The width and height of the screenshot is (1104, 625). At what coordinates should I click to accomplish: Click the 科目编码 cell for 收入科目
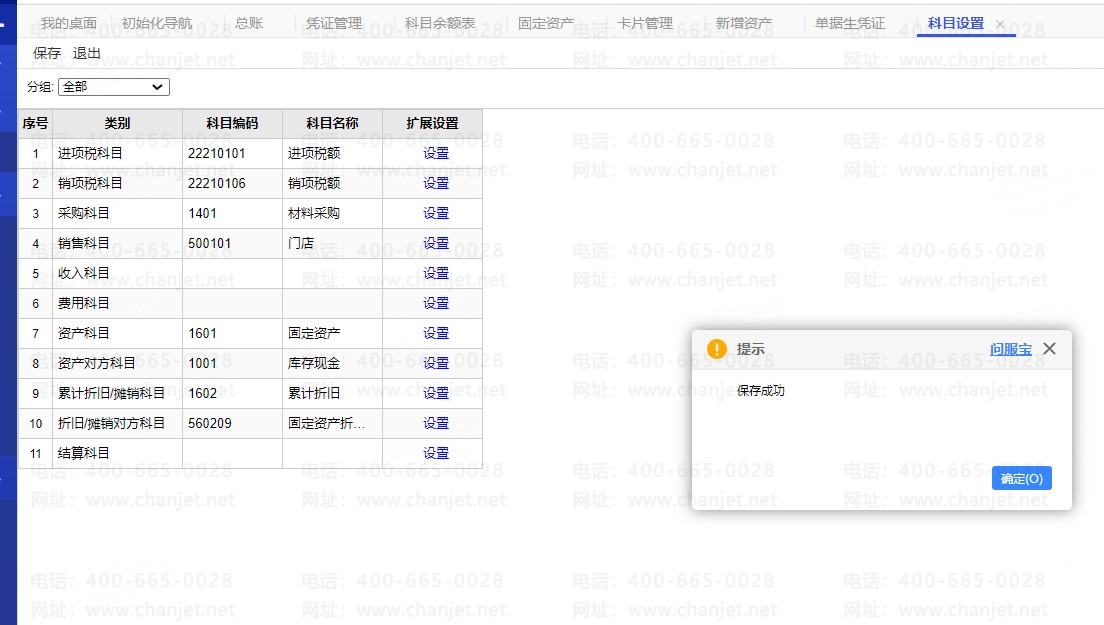tap(232, 273)
